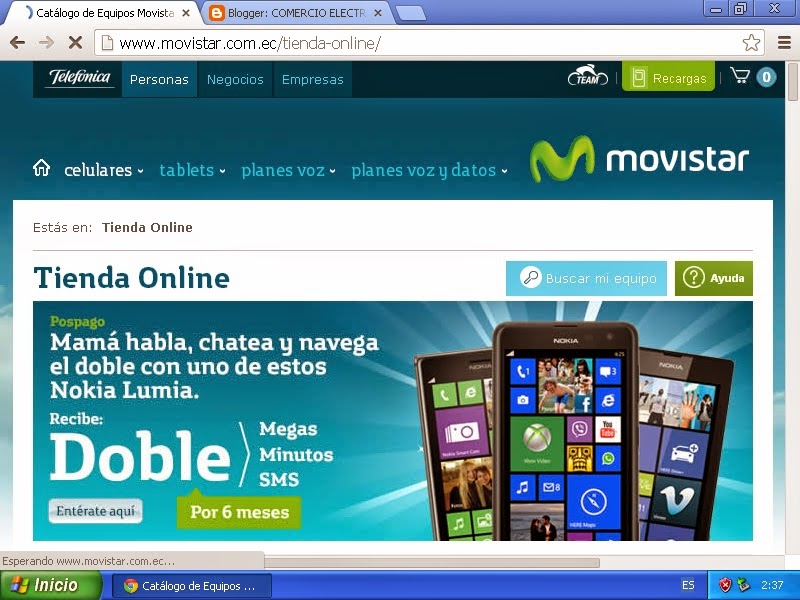Open the planes voz dropdown
Screen dimensions: 800x600
[288, 170]
